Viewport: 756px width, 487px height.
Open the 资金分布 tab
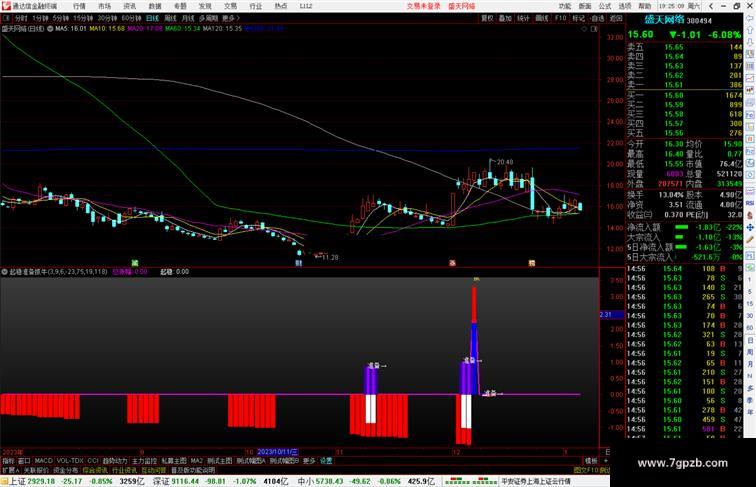pos(66,470)
